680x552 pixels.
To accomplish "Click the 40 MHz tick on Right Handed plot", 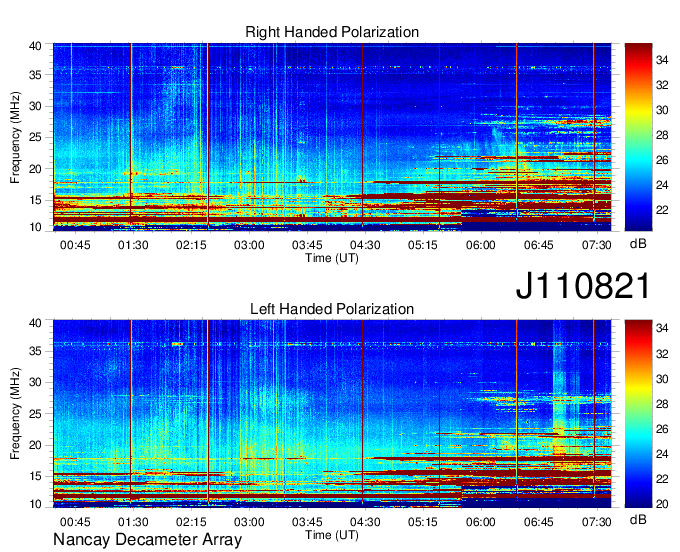I will 35,46.
